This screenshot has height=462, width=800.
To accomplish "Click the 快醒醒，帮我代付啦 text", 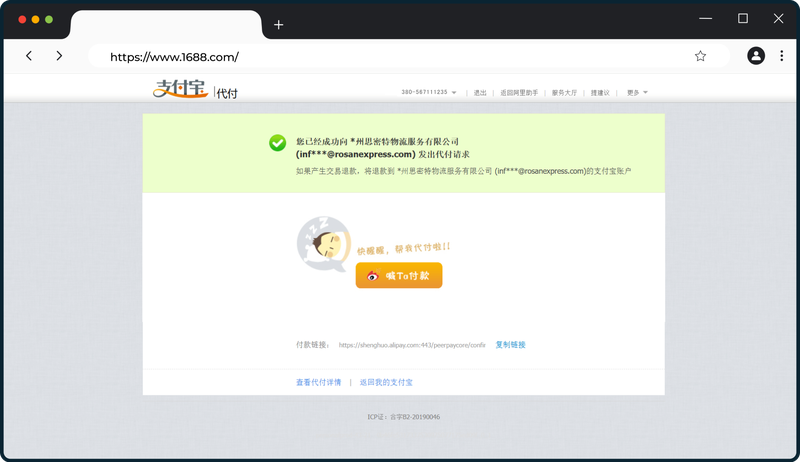I will 404,248.
